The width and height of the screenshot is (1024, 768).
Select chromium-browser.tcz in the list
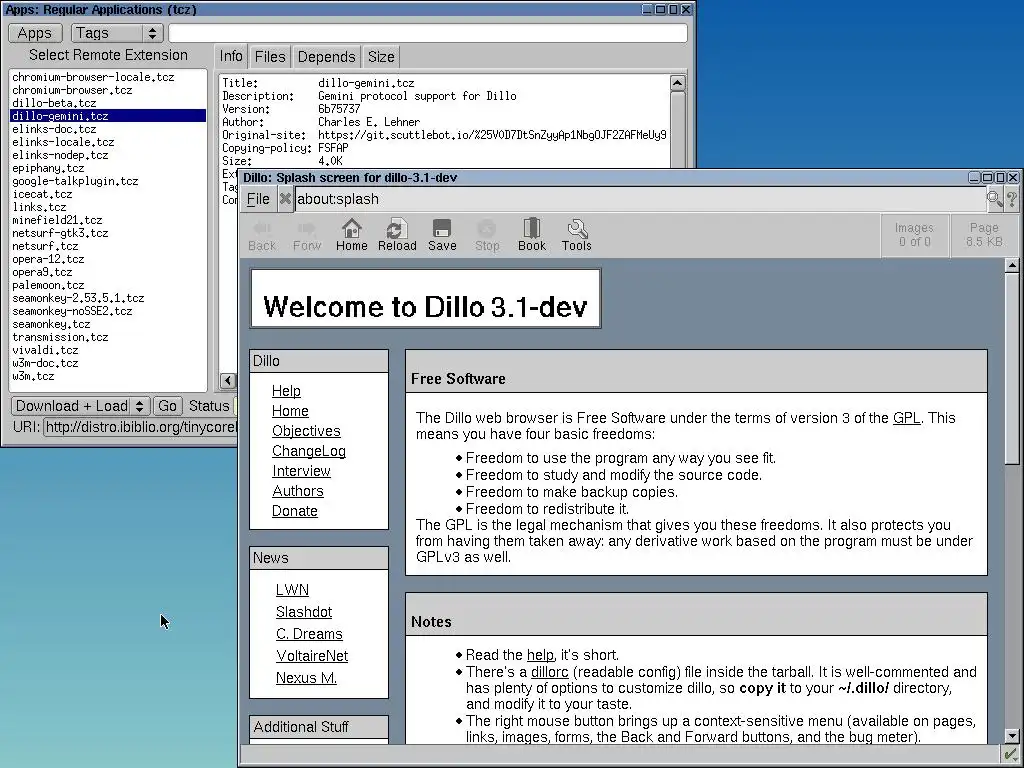(108, 90)
